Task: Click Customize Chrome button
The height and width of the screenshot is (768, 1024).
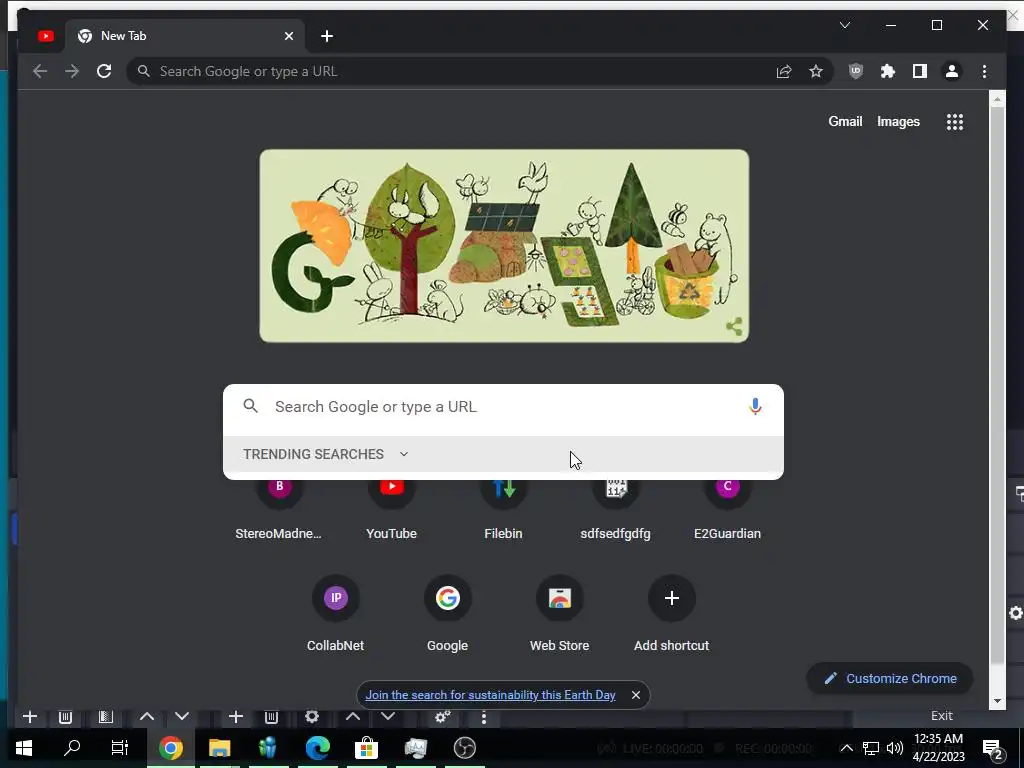Action: click(x=890, y=679)
